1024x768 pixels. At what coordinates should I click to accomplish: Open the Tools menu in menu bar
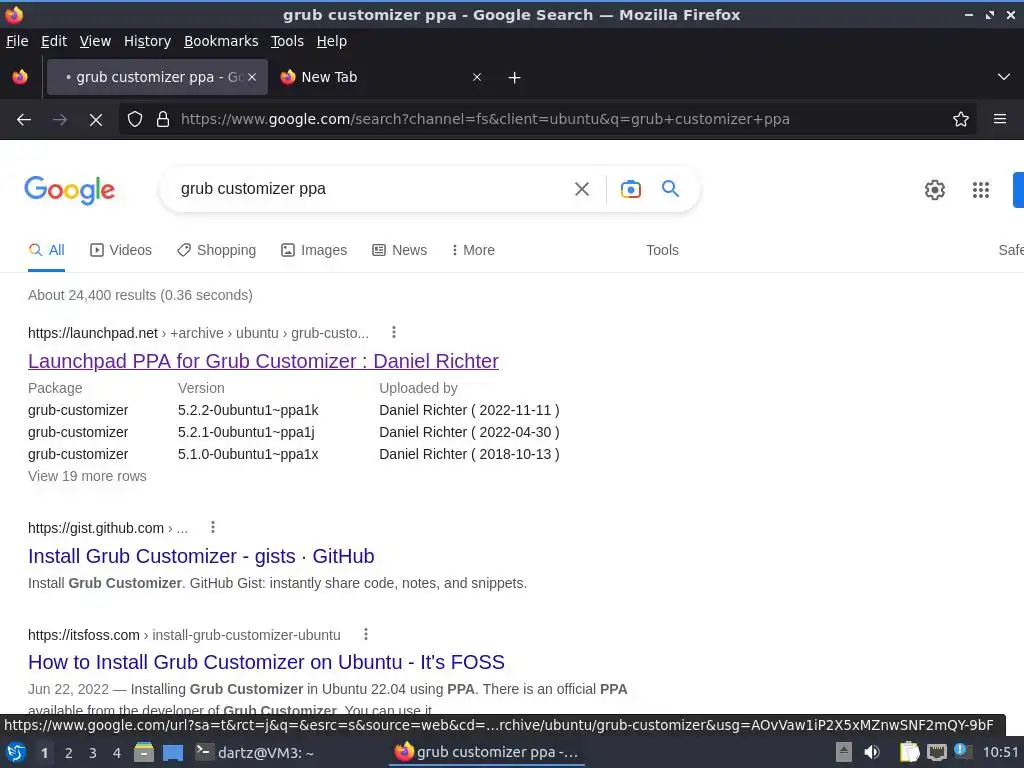287,41
